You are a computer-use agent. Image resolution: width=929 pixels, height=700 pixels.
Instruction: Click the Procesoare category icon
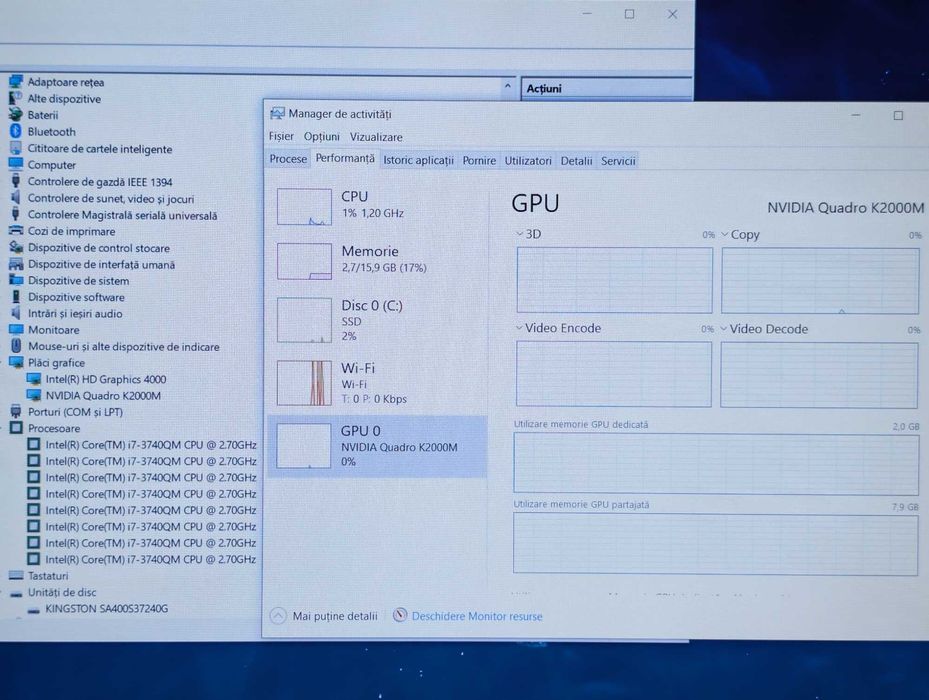(x=16, y=428)
